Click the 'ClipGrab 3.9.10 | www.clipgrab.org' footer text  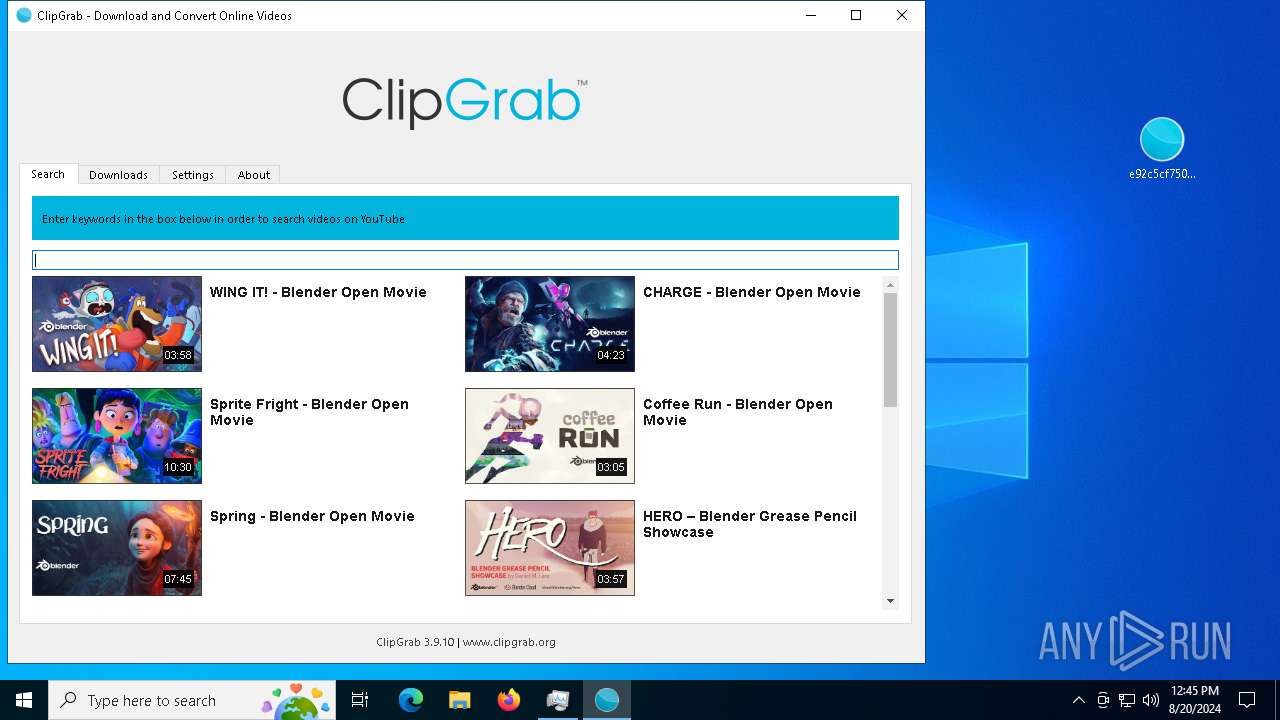click(466, 642)
